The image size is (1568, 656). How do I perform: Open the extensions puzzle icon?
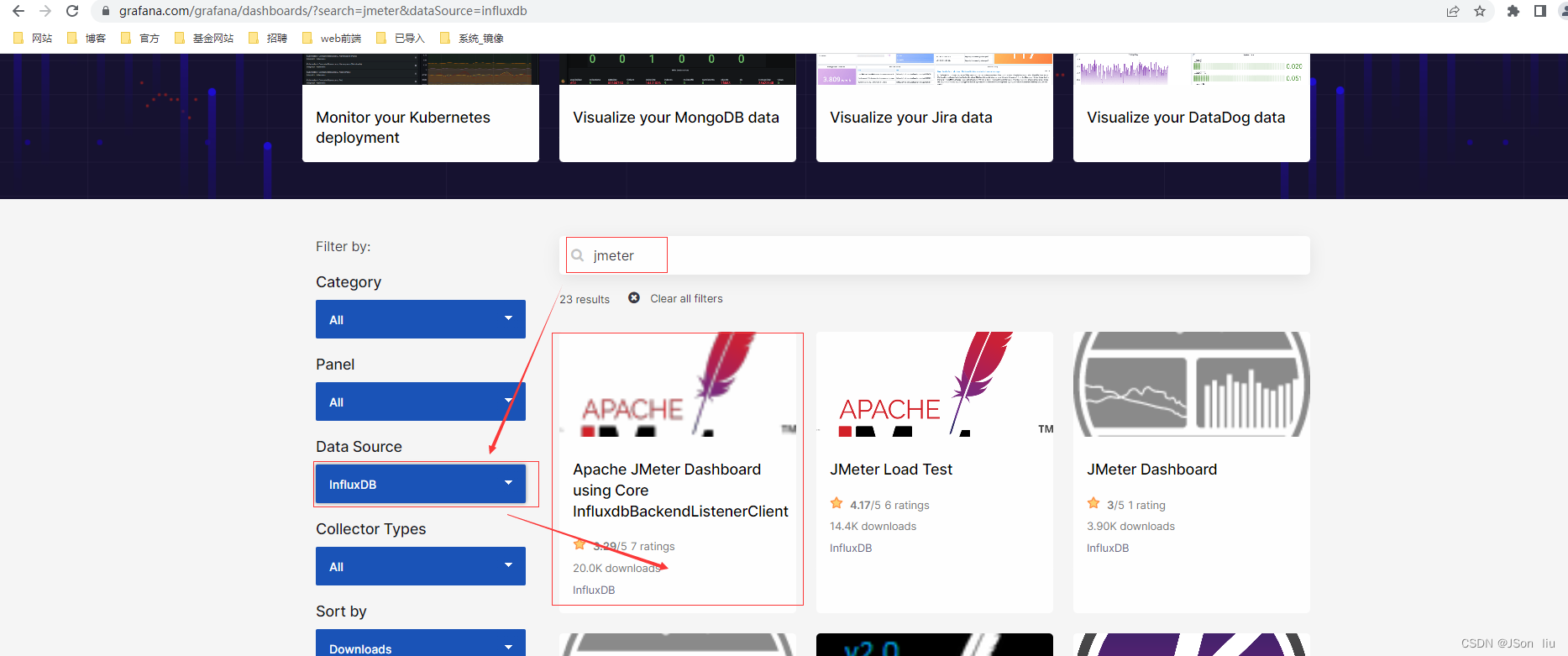[x=1513, y=11]
